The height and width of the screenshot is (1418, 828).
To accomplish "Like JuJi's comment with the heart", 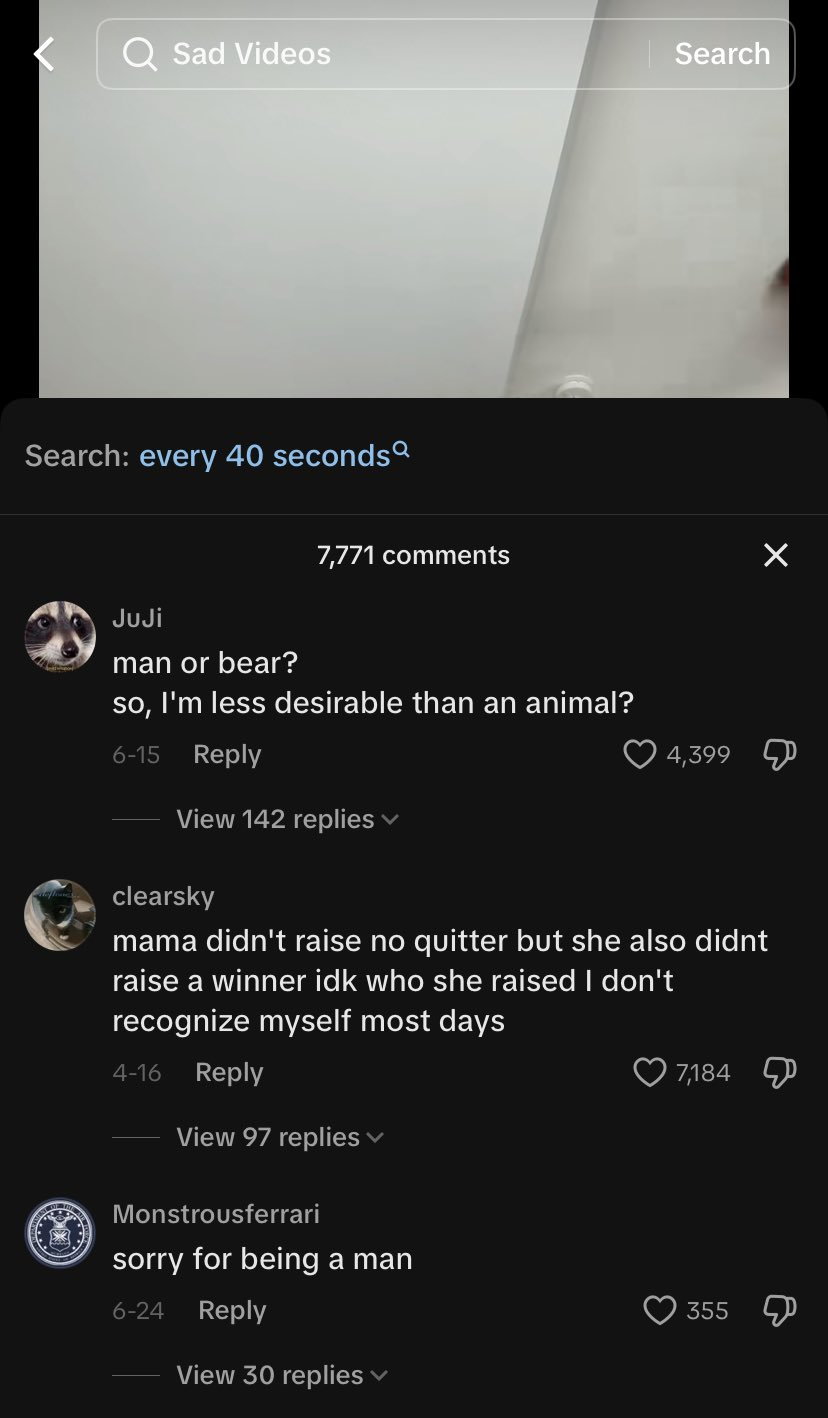I will (x=640, y=754).
